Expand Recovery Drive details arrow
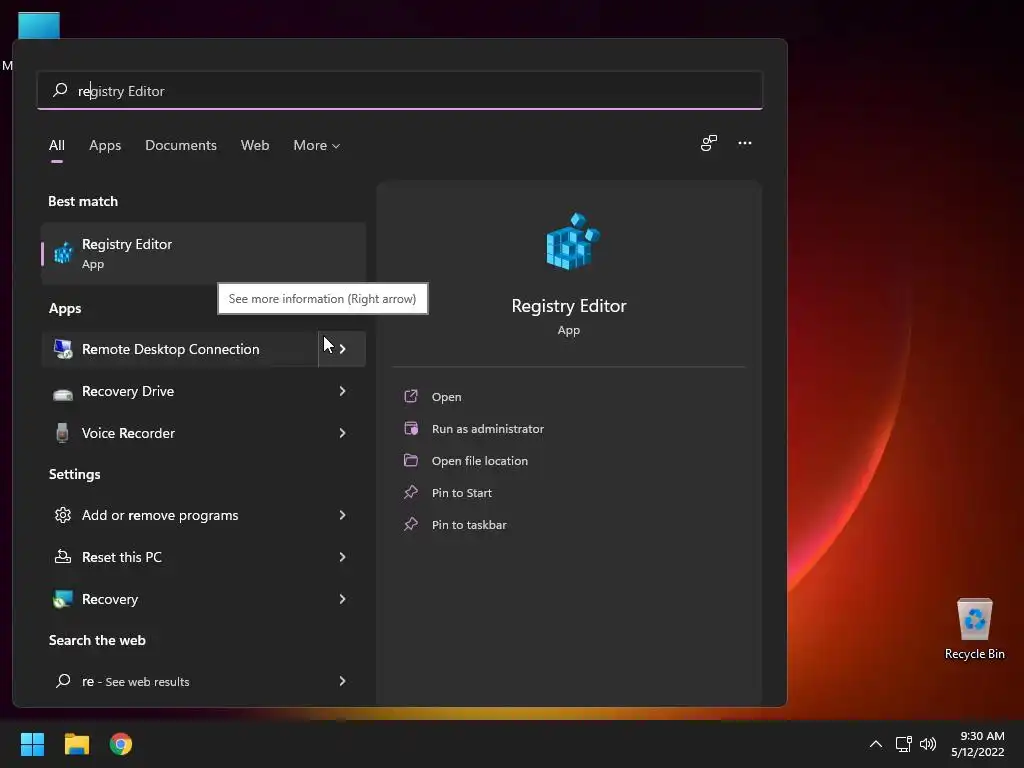1024x768 pixels. click(x=342, y=391)
